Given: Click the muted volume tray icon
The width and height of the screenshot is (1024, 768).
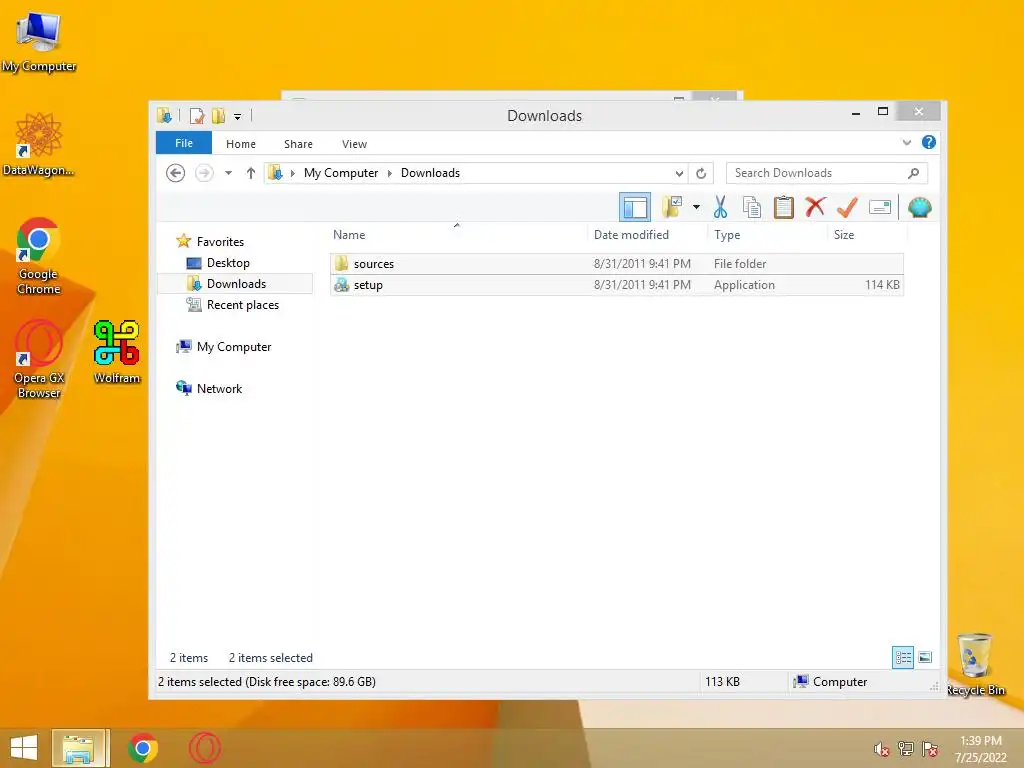Looking at the screenshot, I should [882, 749].
